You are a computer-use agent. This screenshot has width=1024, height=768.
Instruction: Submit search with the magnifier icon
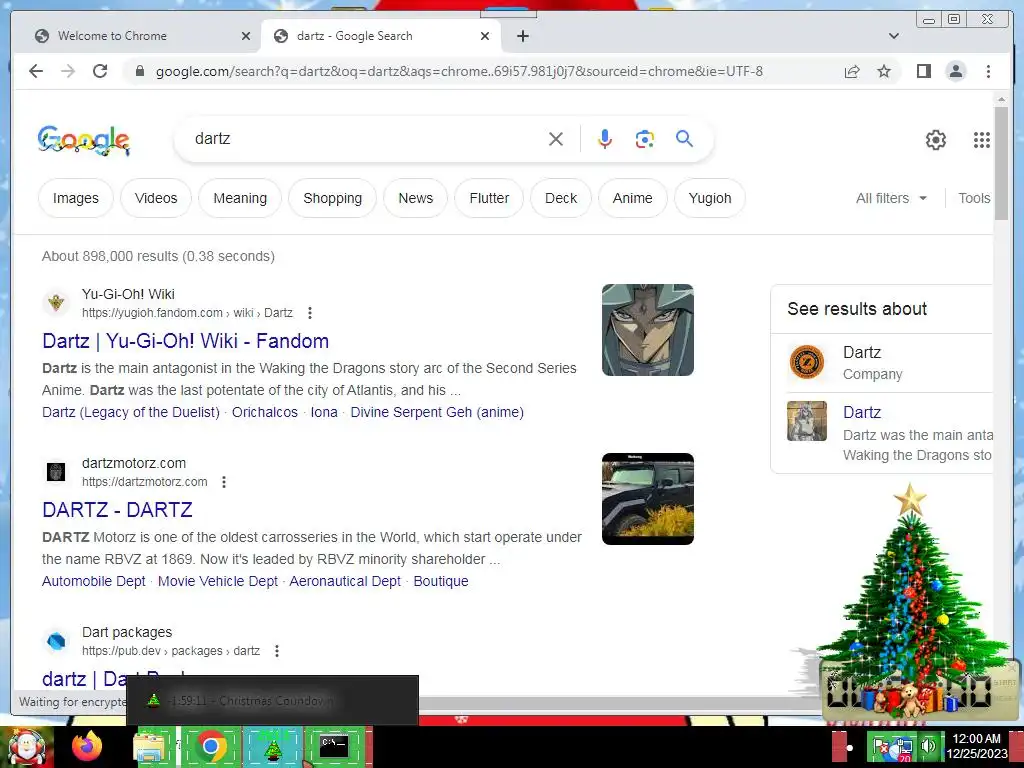point(684,138)
